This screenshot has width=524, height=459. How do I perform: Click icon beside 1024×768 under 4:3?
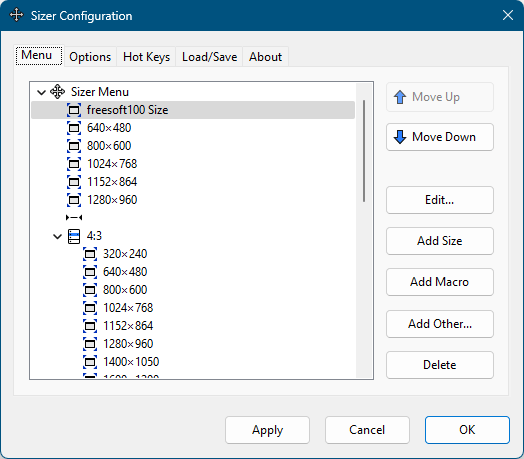(x=90, y=308)
